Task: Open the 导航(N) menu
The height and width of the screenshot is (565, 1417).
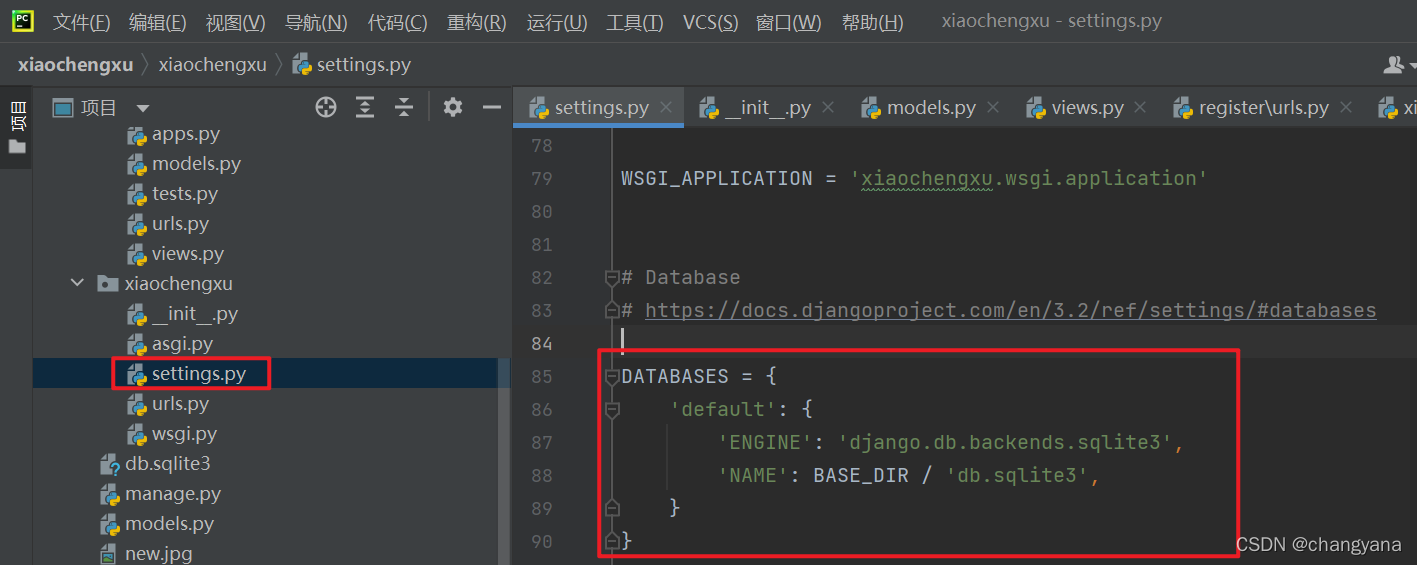Action: point(316,22)
